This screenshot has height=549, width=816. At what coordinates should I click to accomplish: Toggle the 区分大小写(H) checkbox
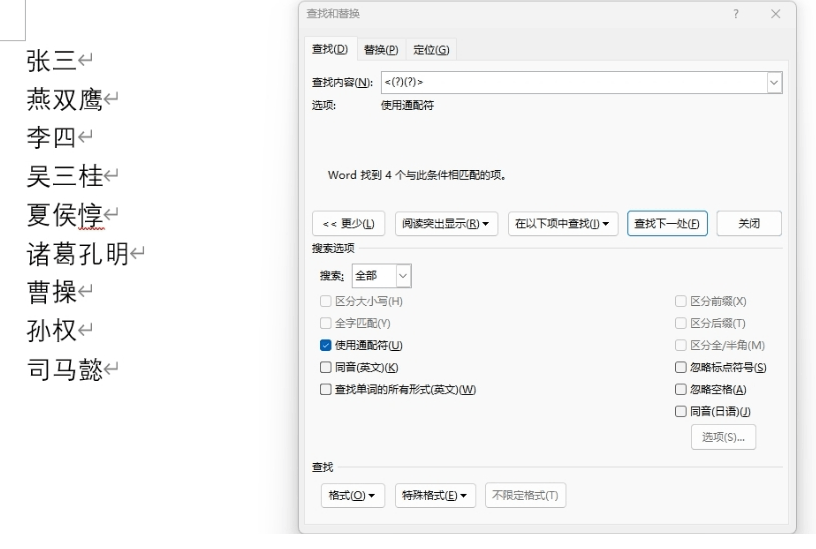coord(326,301)
